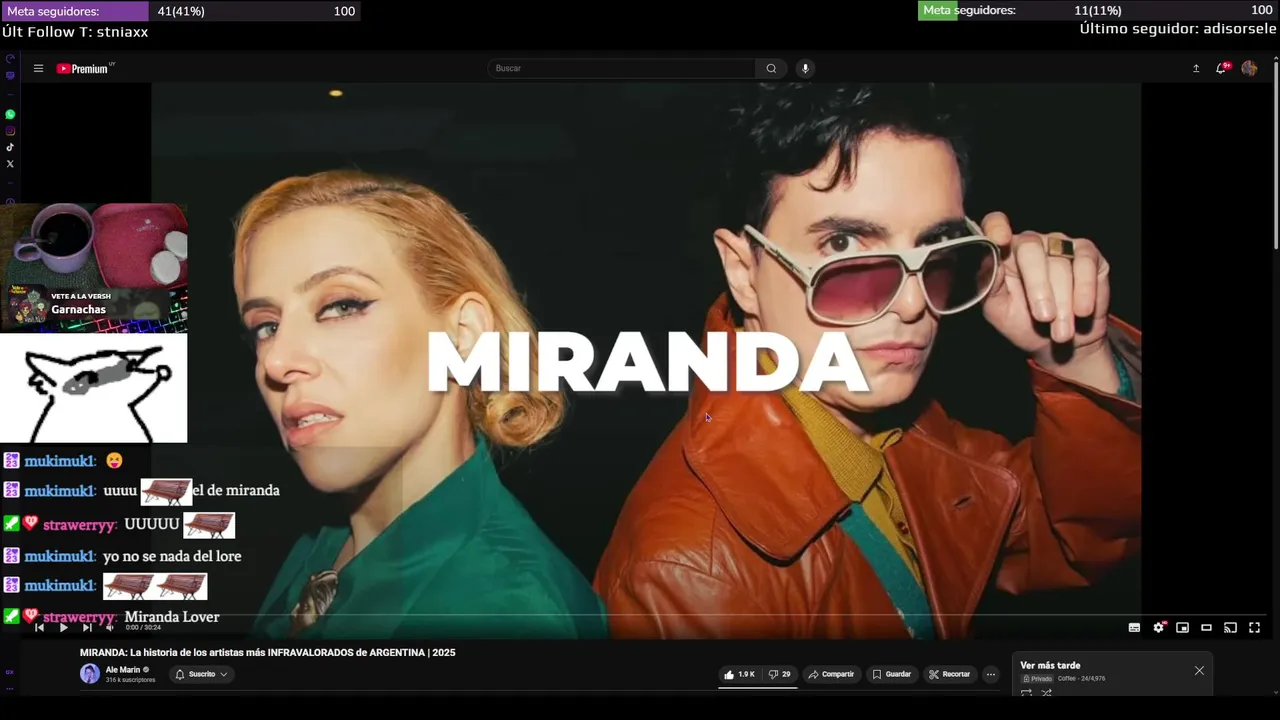The image size is (1280, 720).
Task: Toggle playlist loop icon
Action: coord(1026,692)
